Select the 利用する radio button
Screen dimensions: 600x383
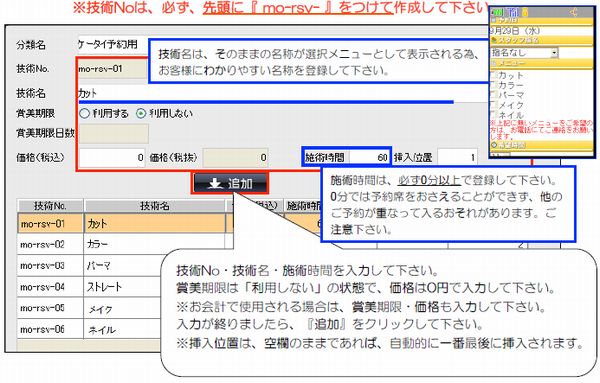[x=84, y=113]
